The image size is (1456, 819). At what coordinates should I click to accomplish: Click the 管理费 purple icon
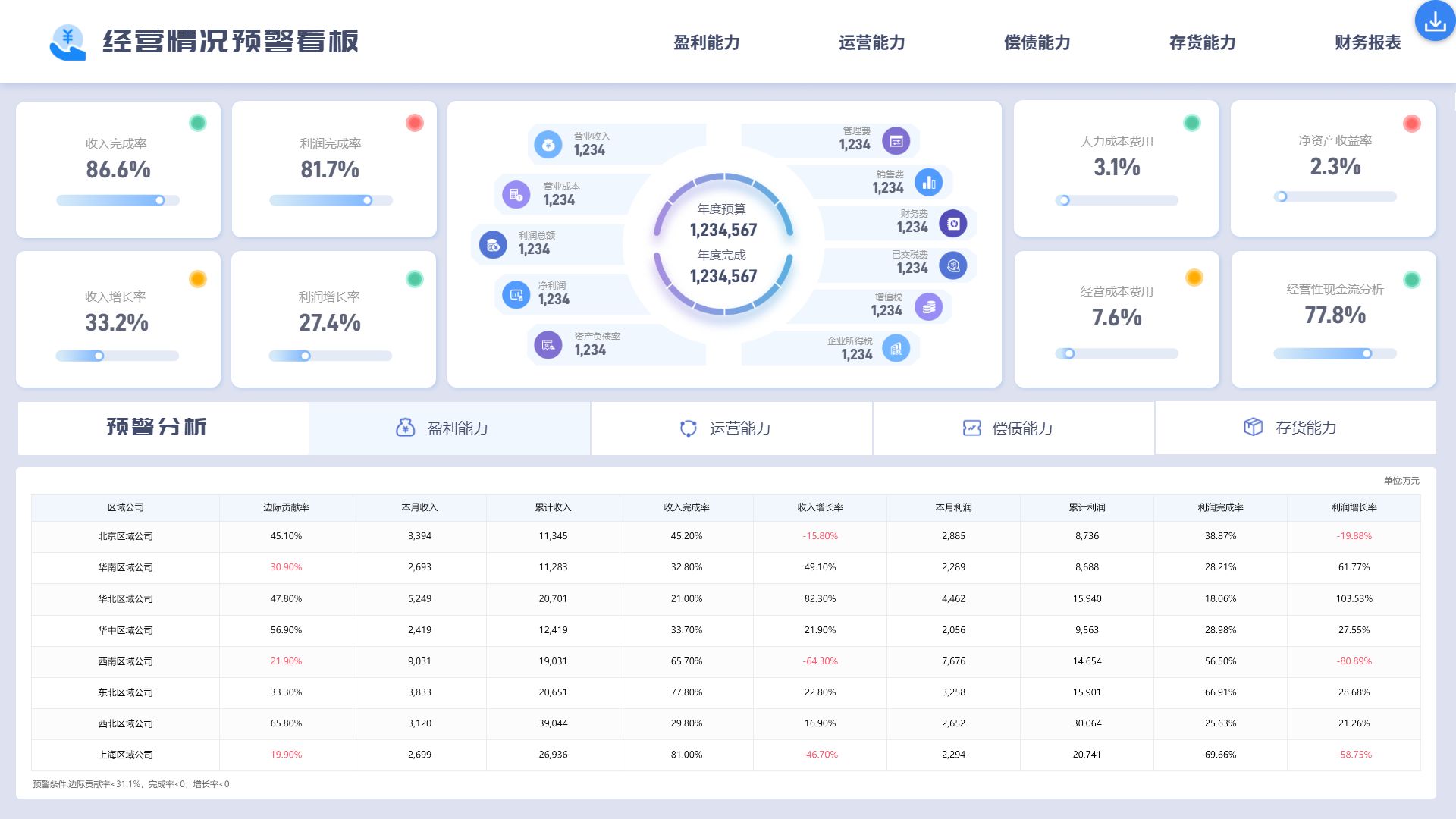pos(896,141)
